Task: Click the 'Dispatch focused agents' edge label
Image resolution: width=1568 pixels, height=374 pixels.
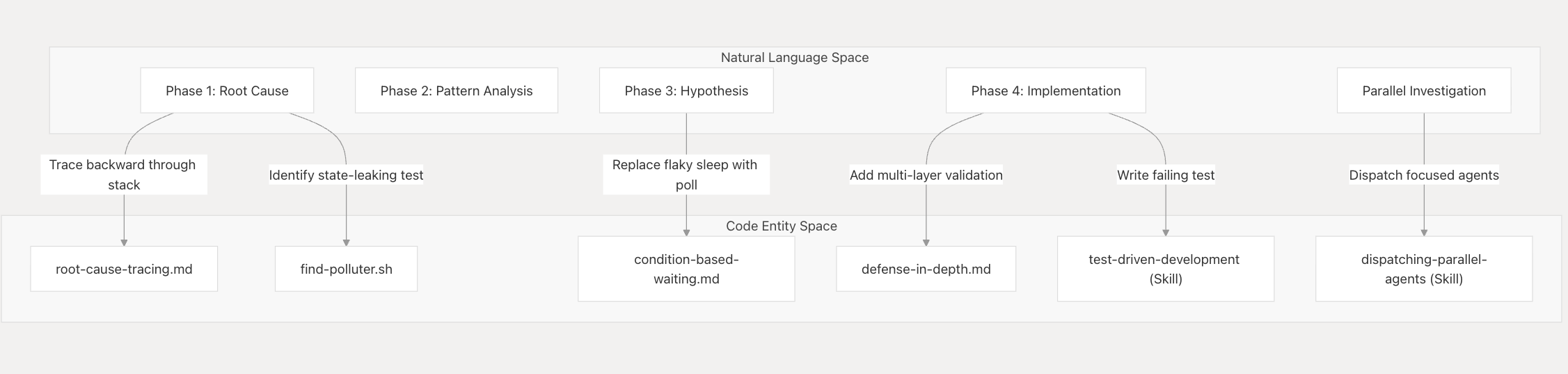Action: pos(1424,175)
